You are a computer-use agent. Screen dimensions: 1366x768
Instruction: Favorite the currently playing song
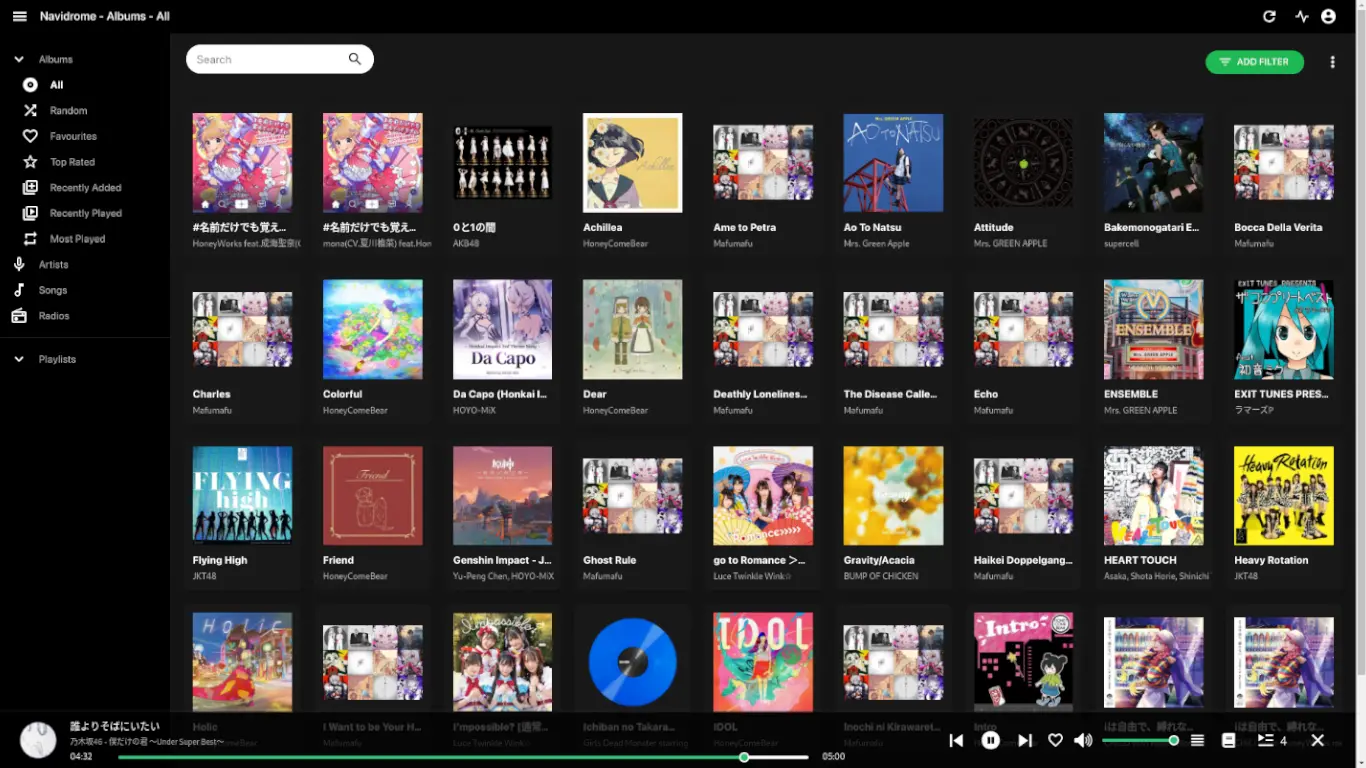click(1055, 740)
